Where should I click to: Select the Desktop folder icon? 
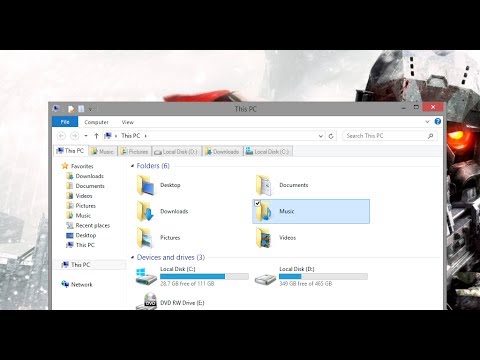[145, 185]
